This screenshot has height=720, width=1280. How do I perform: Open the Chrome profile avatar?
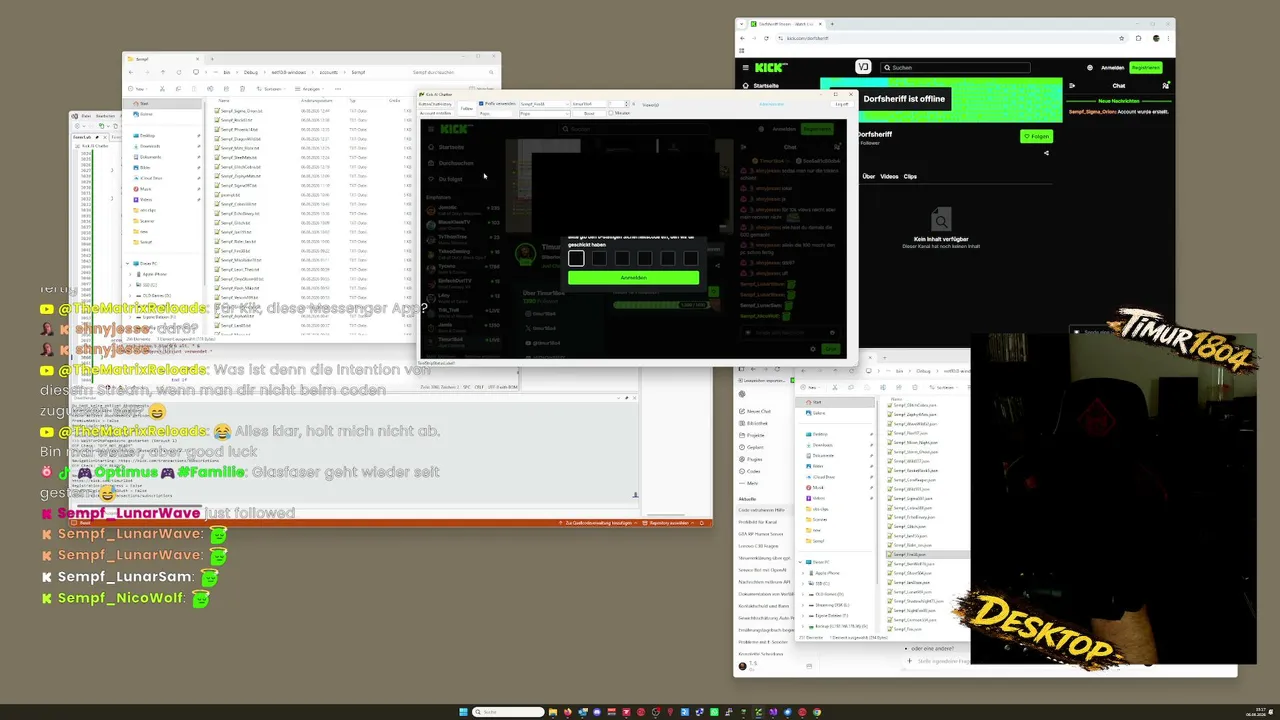1156,38
